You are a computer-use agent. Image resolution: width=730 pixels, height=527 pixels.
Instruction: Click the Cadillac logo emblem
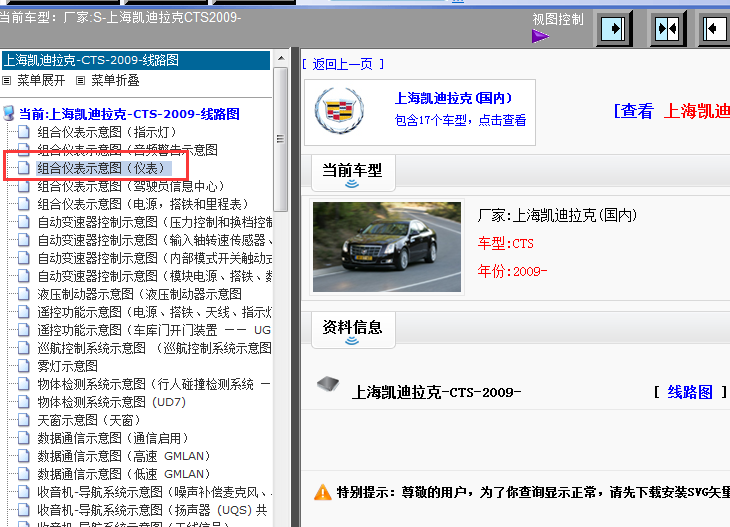pos(339,110)
